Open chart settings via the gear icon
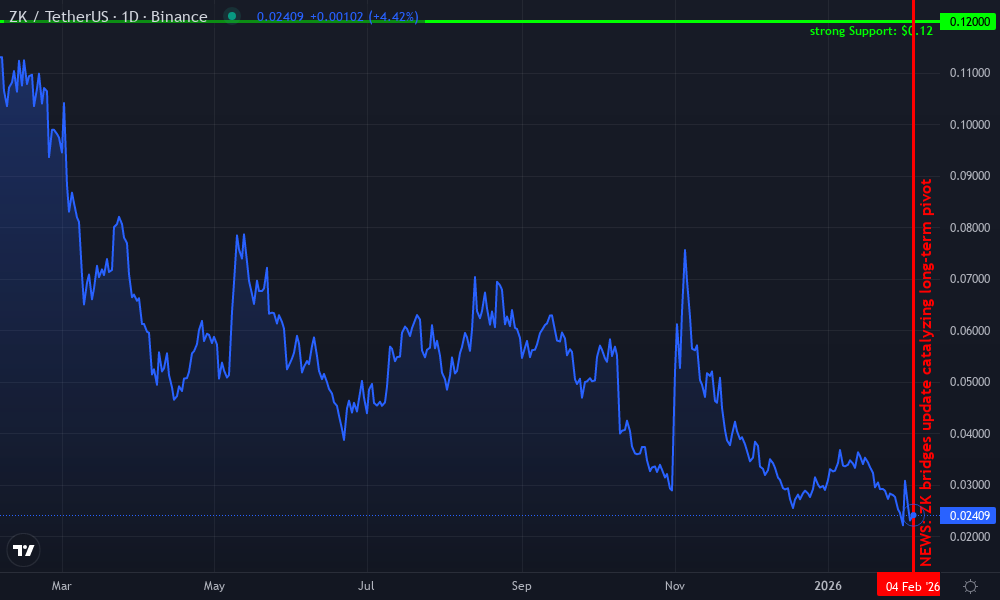Screen dimensions: 1000x600 coord(968,587)
